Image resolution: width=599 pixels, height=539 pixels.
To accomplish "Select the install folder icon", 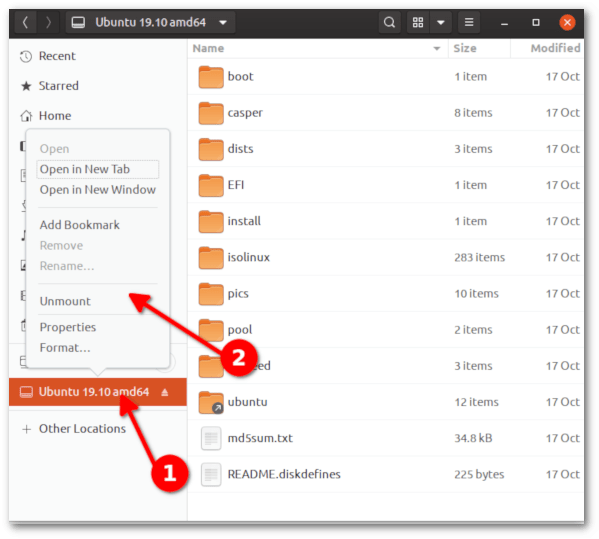I will 211,221.
